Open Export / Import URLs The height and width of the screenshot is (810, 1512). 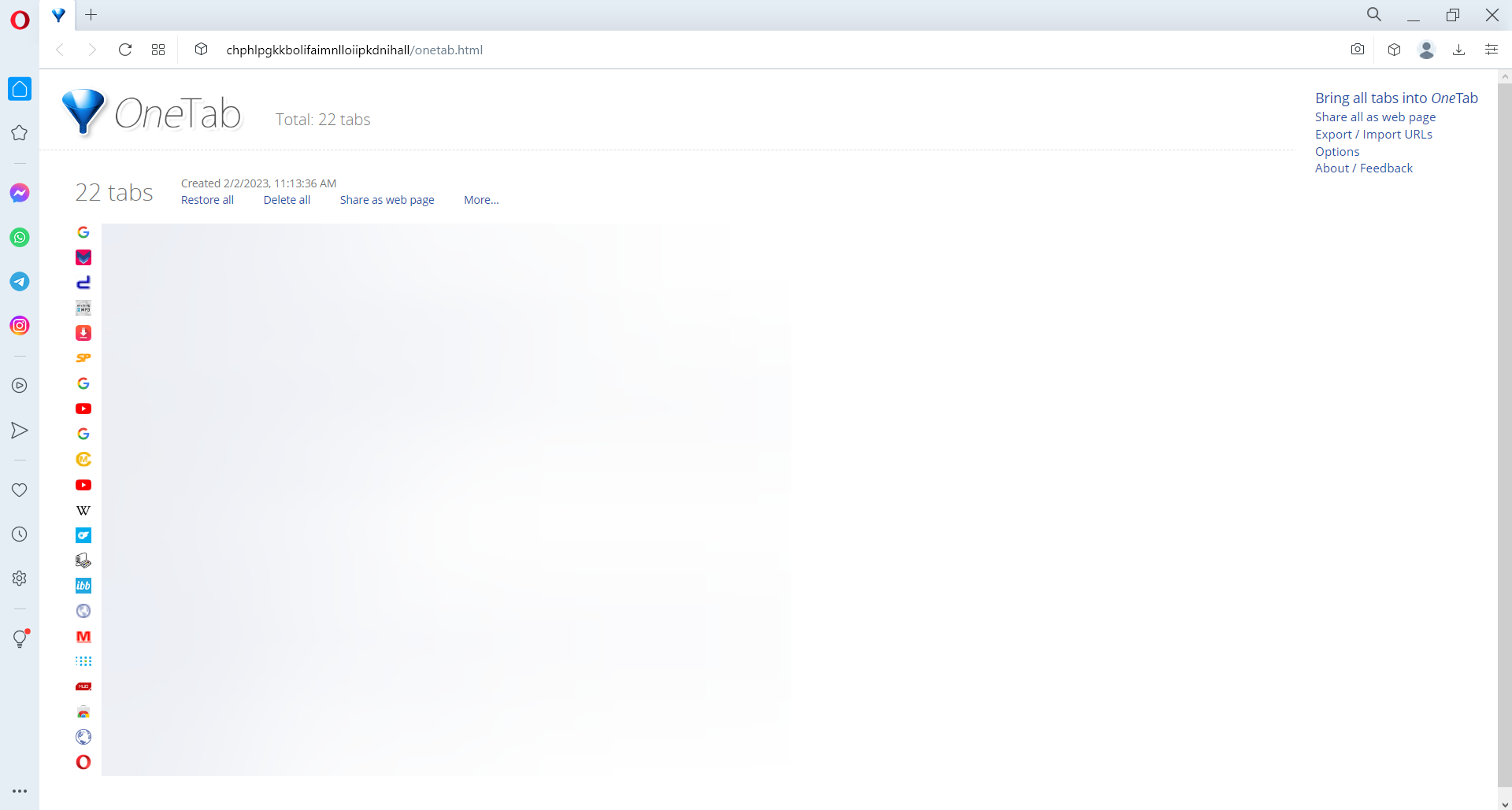tap(1373, 135)
